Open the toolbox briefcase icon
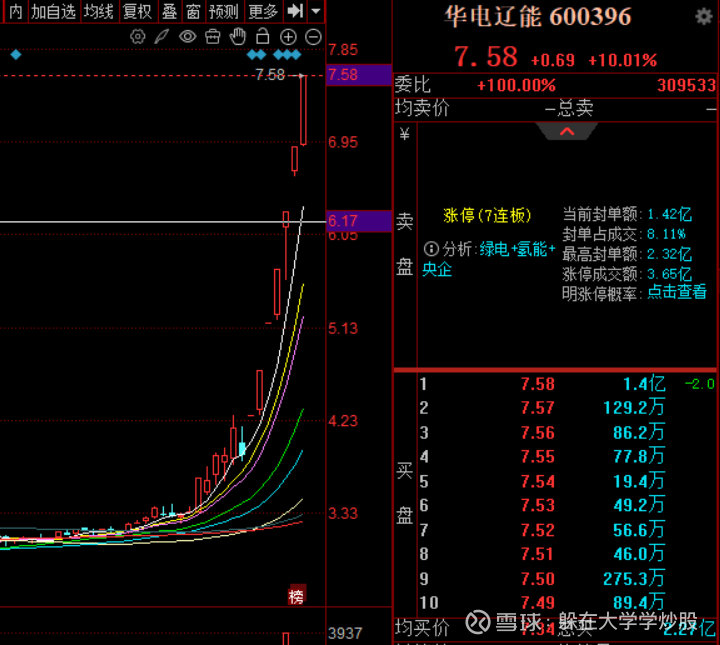 [x=213, y=37]
